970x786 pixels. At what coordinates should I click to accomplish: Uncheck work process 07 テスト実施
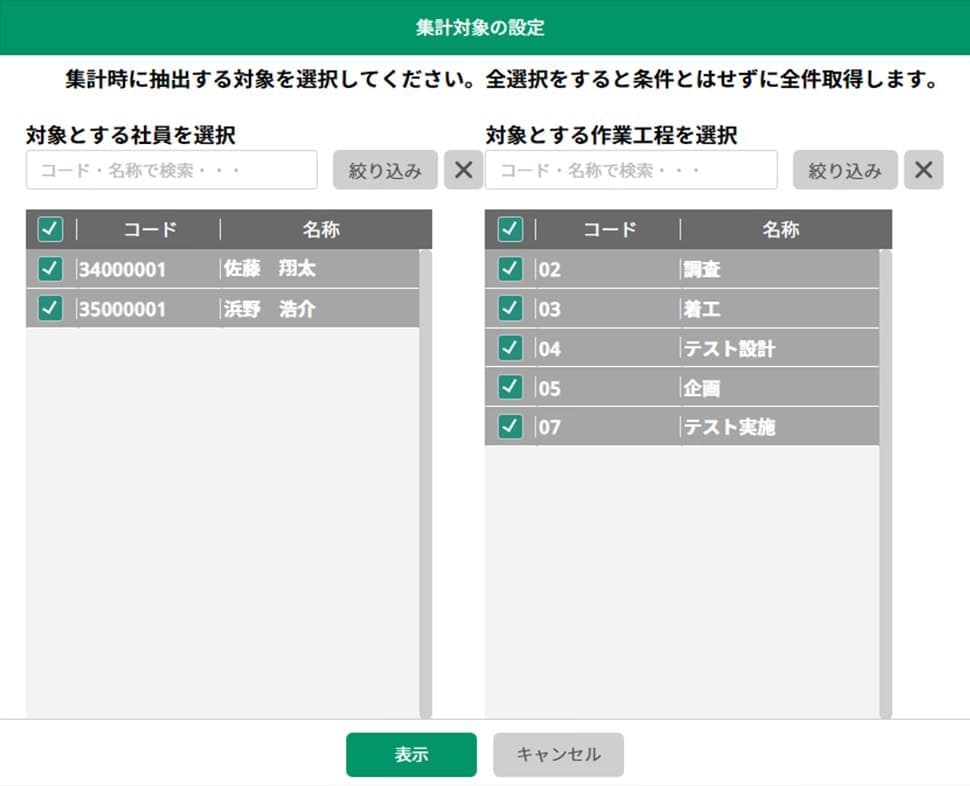coord(510,427)
